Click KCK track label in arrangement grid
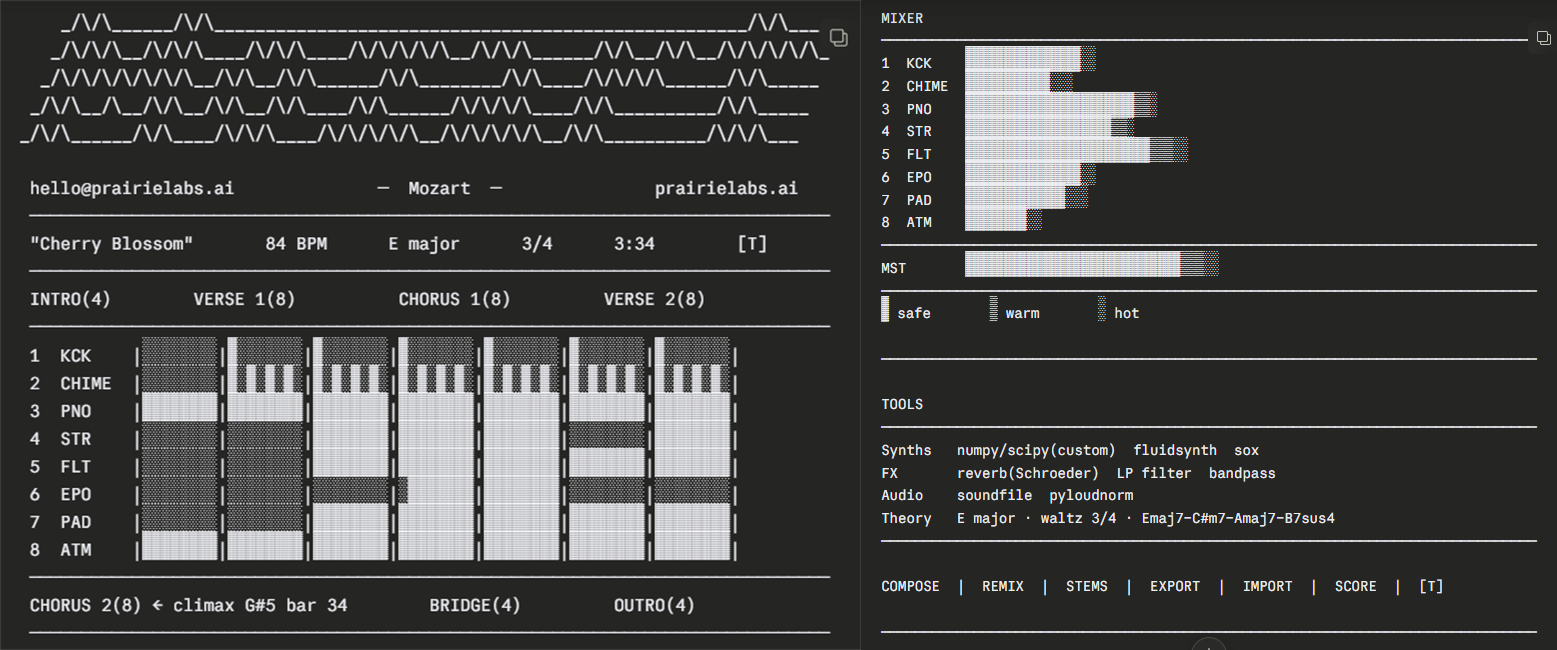 tap(75, 355)
